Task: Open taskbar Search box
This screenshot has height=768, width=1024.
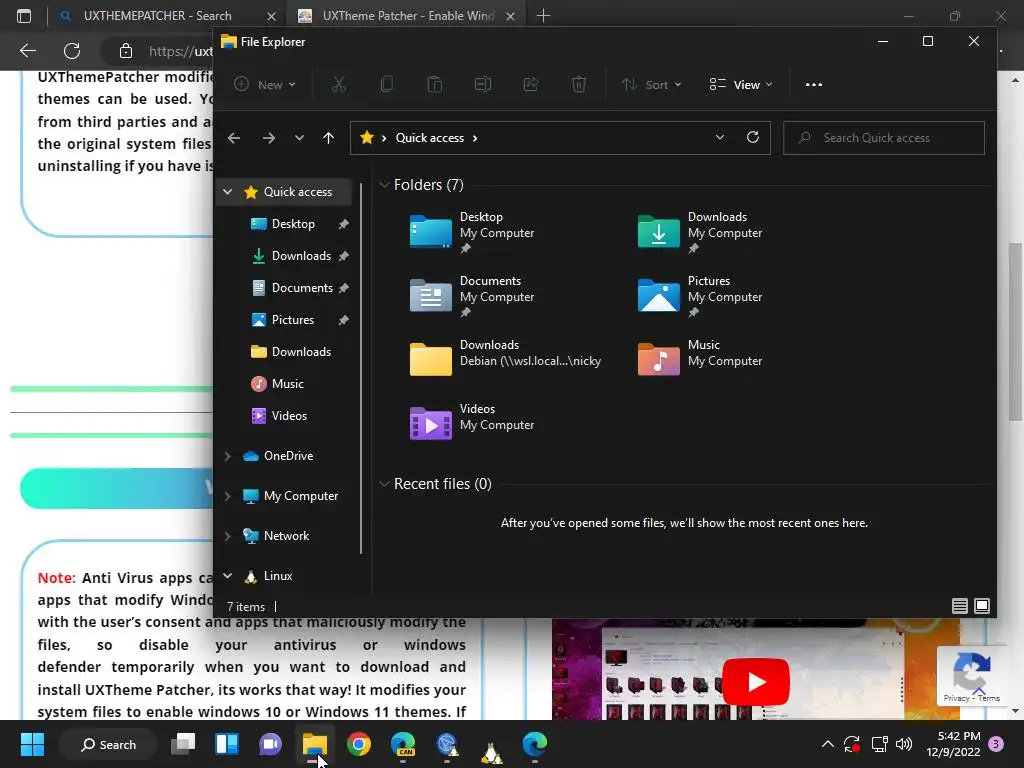Action: [108, 744]
